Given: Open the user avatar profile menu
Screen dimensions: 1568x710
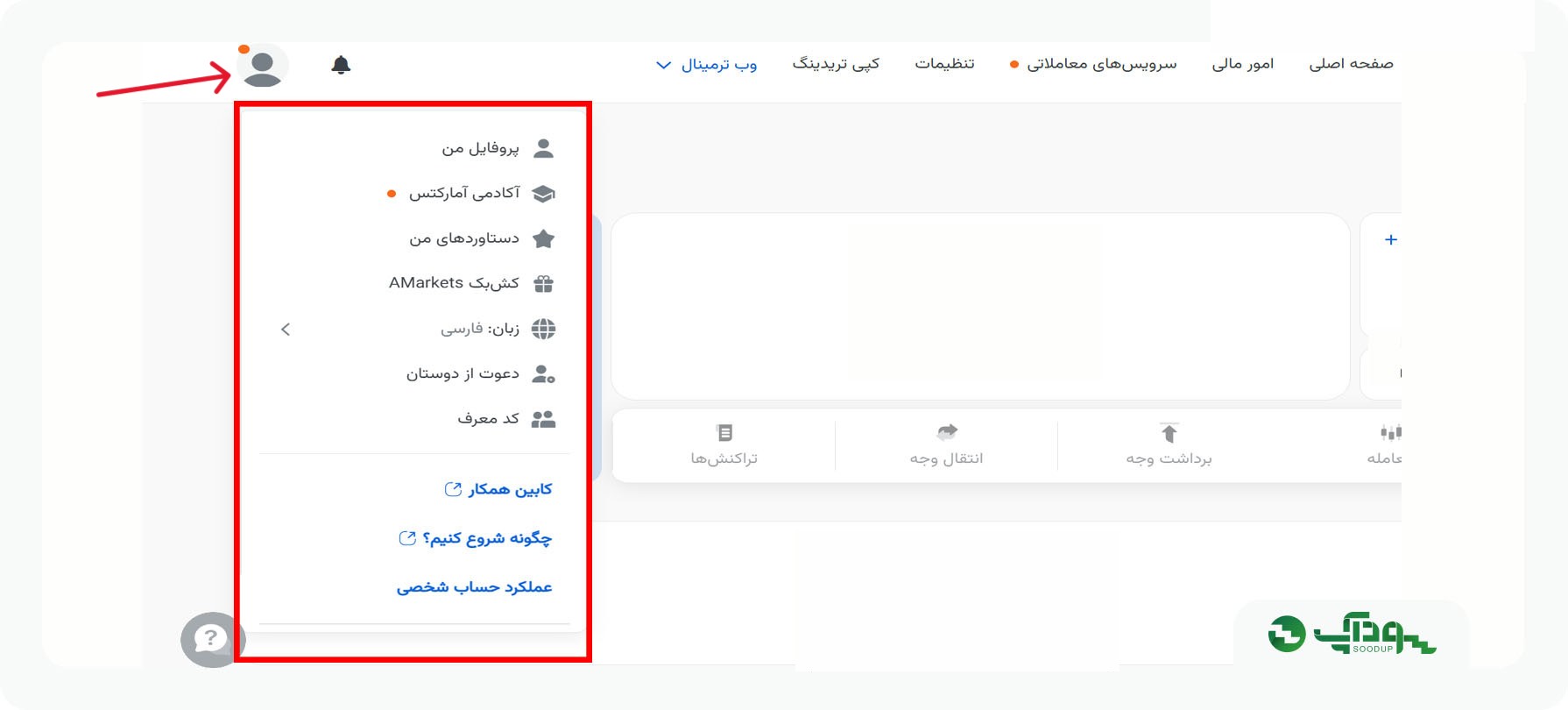Looking at the screenshot, I should point(262,67).
